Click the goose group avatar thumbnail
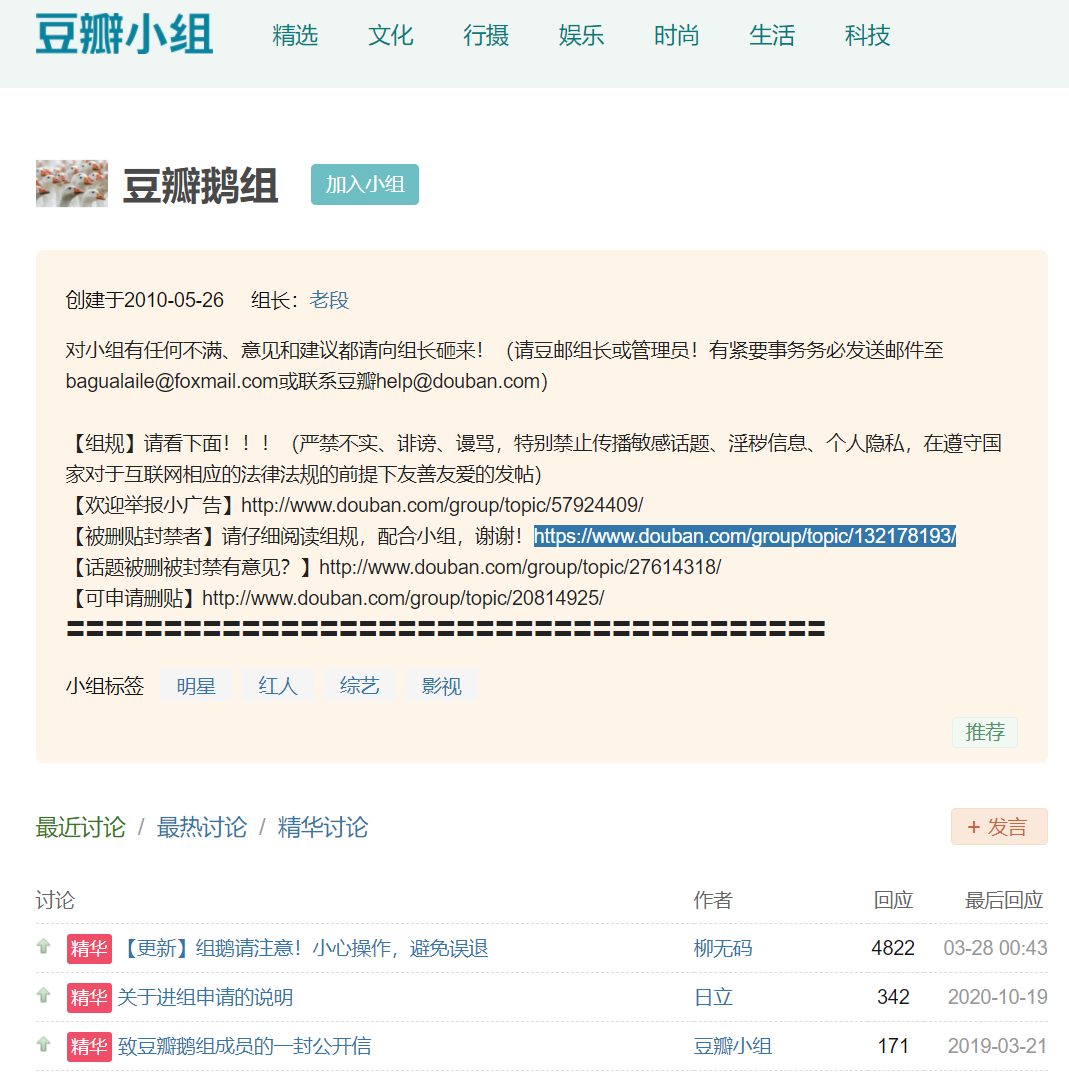The height and width of the screenshot is (1078, 1069). [x=71, y=184]
